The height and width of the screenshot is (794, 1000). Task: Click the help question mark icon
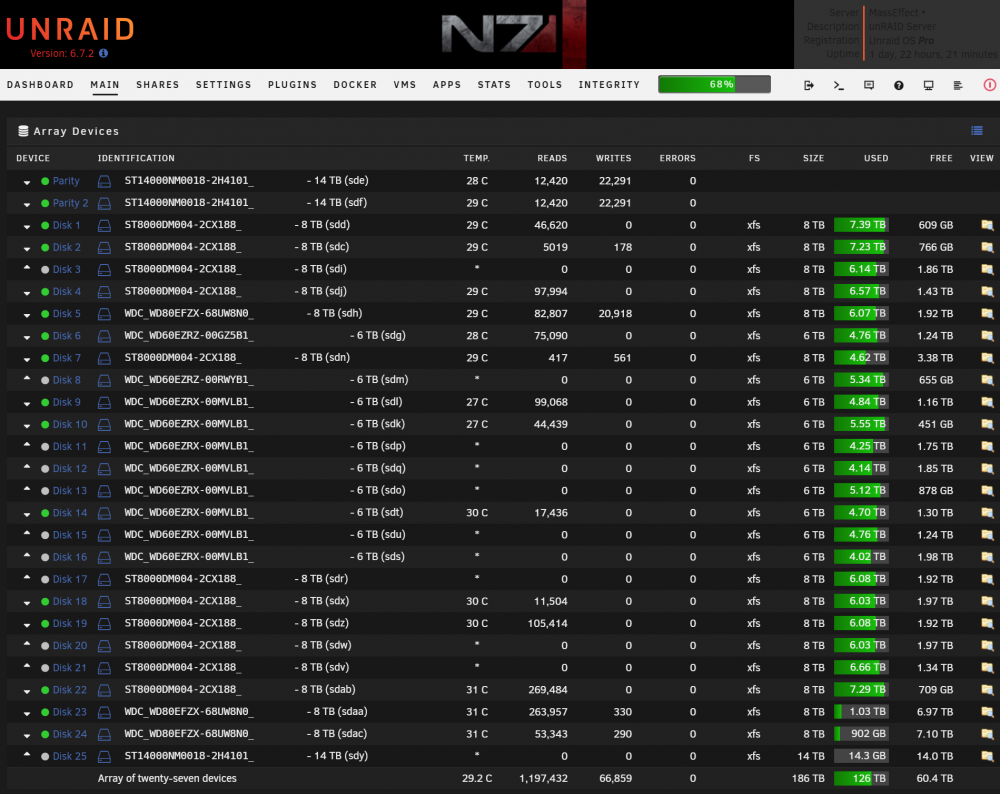point(899,85)
